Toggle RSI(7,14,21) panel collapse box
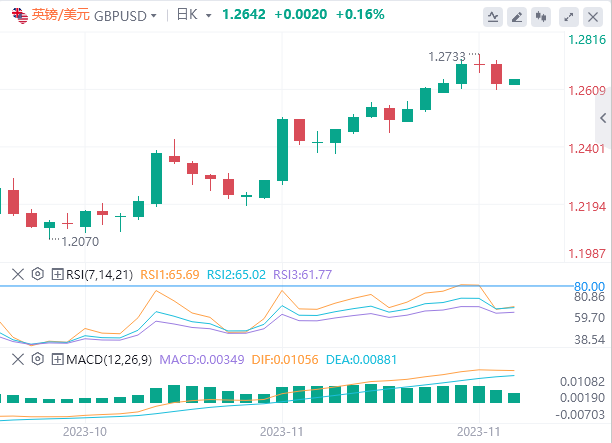This screenshot has width=612, height=443. coord(57,273)
